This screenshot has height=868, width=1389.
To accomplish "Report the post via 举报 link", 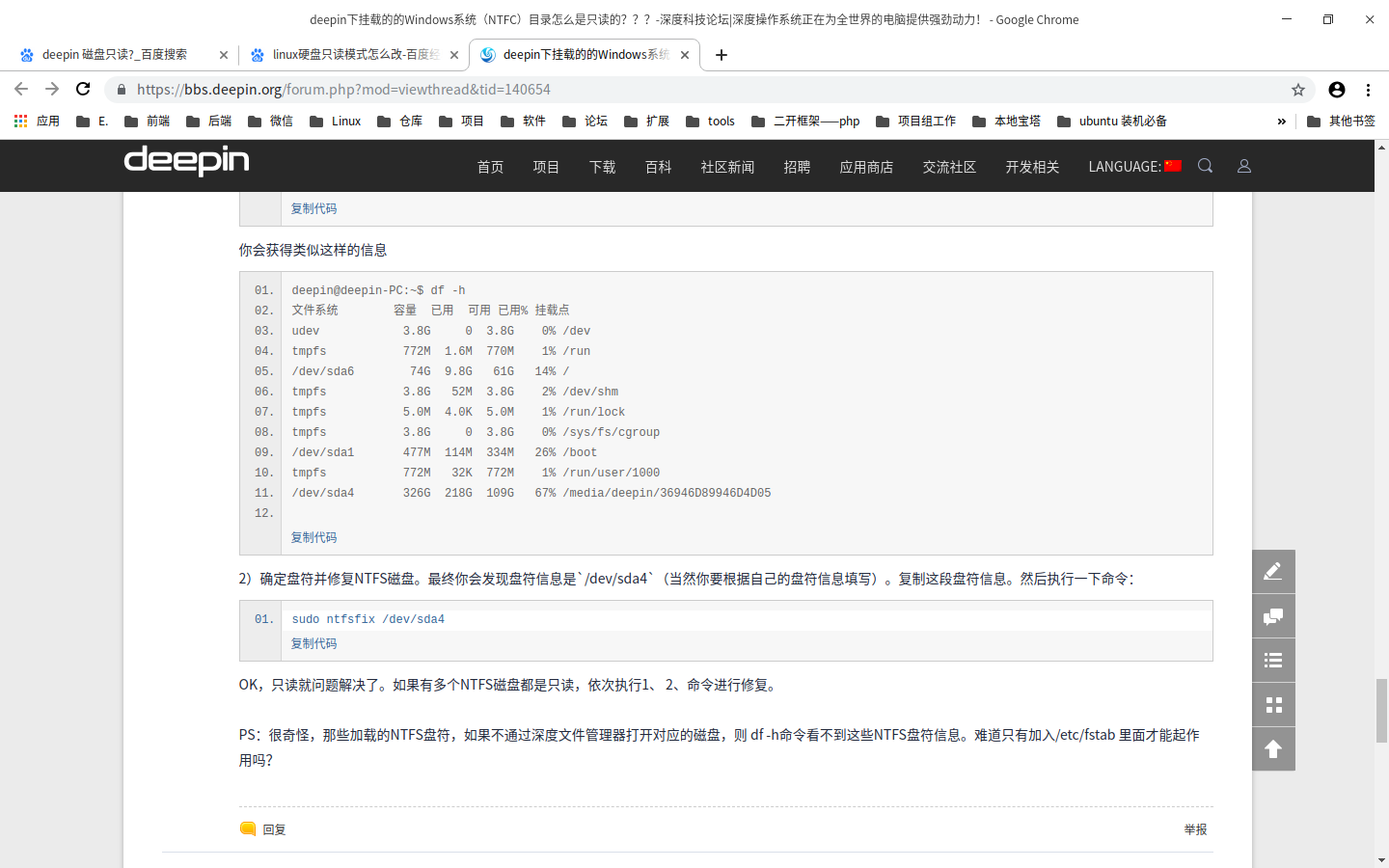I will (1195, 829).
